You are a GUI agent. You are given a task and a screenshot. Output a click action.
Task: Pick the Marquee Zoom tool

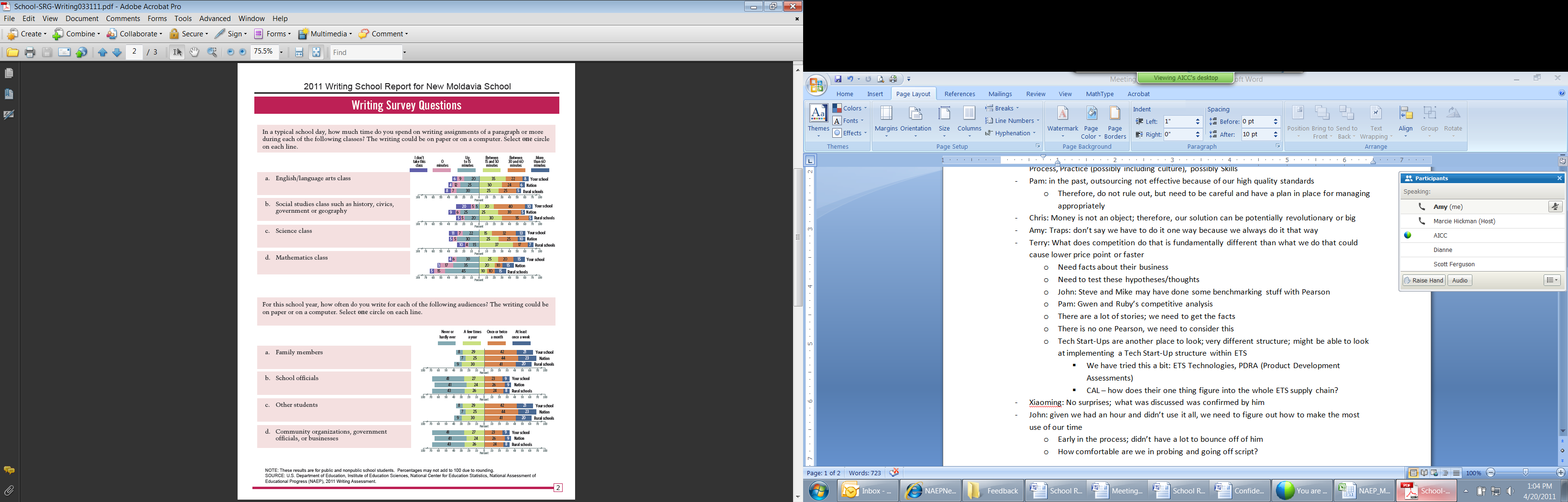tap(212, 52)
